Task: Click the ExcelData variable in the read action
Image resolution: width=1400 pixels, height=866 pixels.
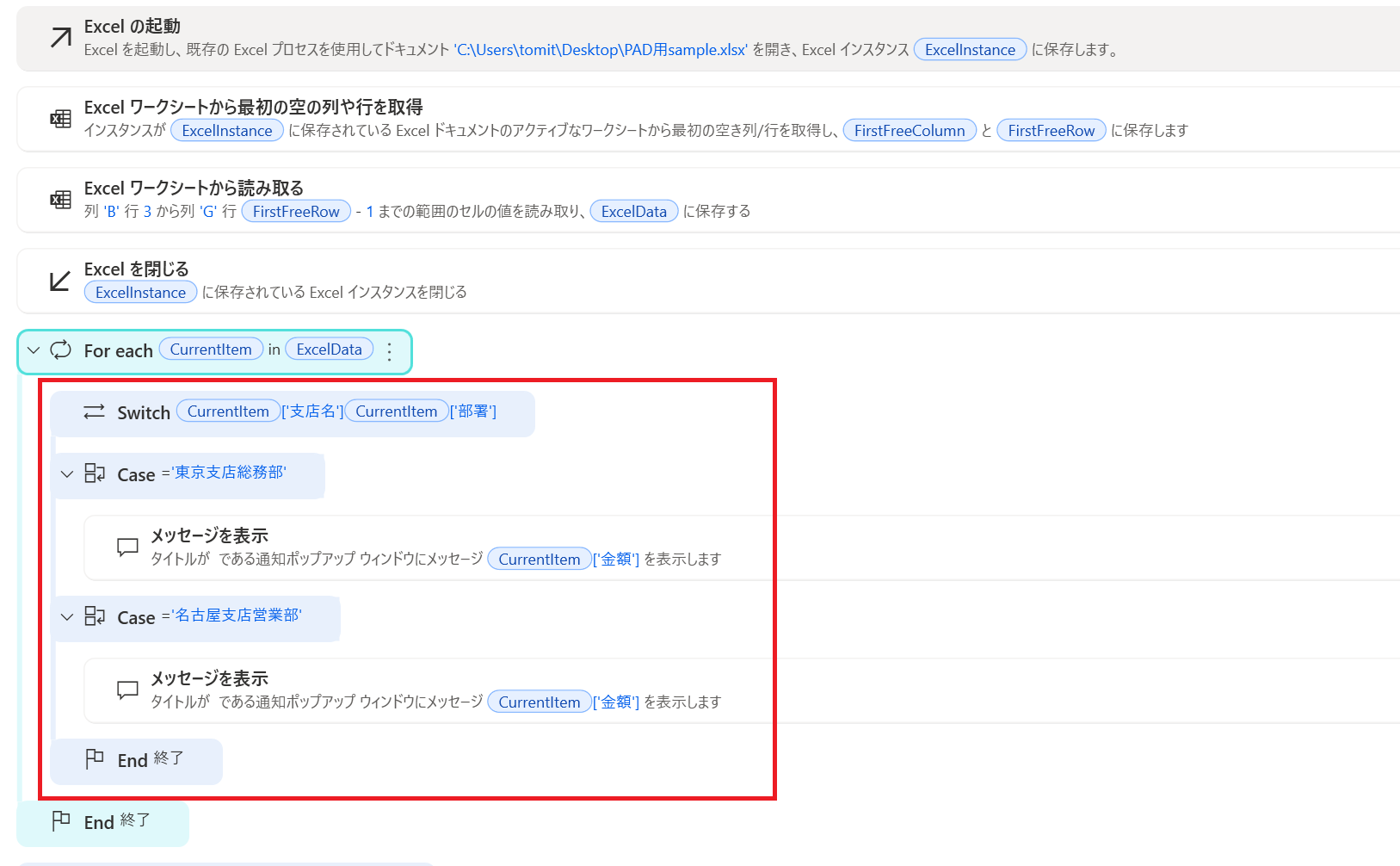Action: pos(633,211)
